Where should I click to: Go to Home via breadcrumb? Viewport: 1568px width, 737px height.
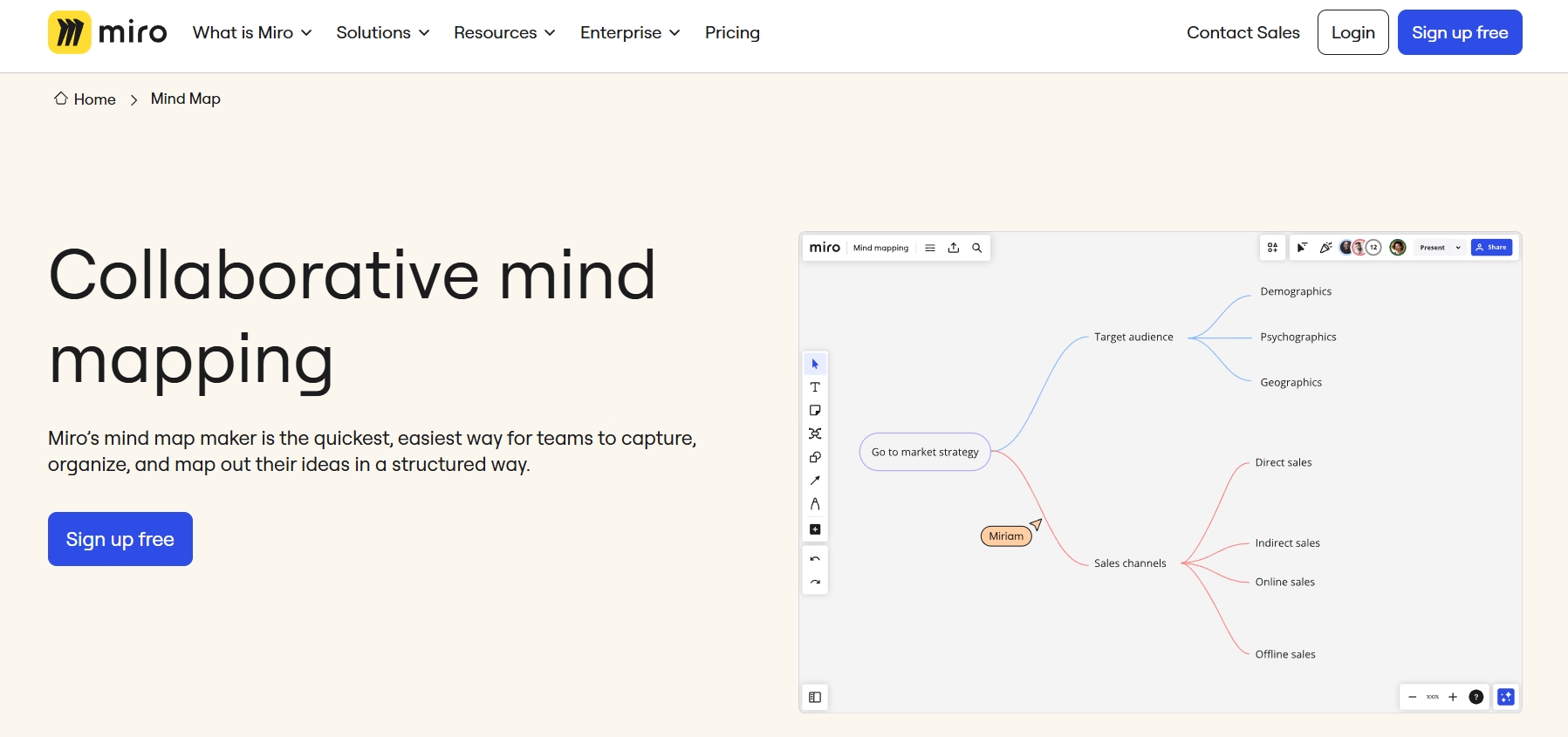tap(86, 99)
